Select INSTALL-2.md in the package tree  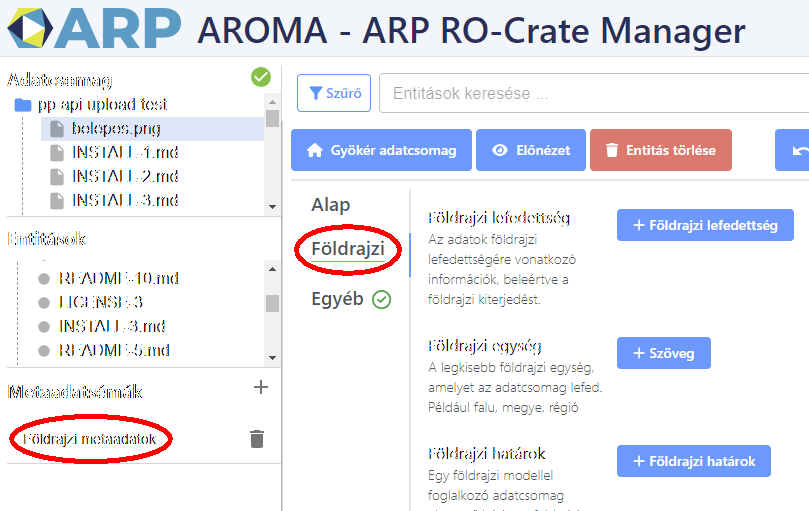point(125,177)
